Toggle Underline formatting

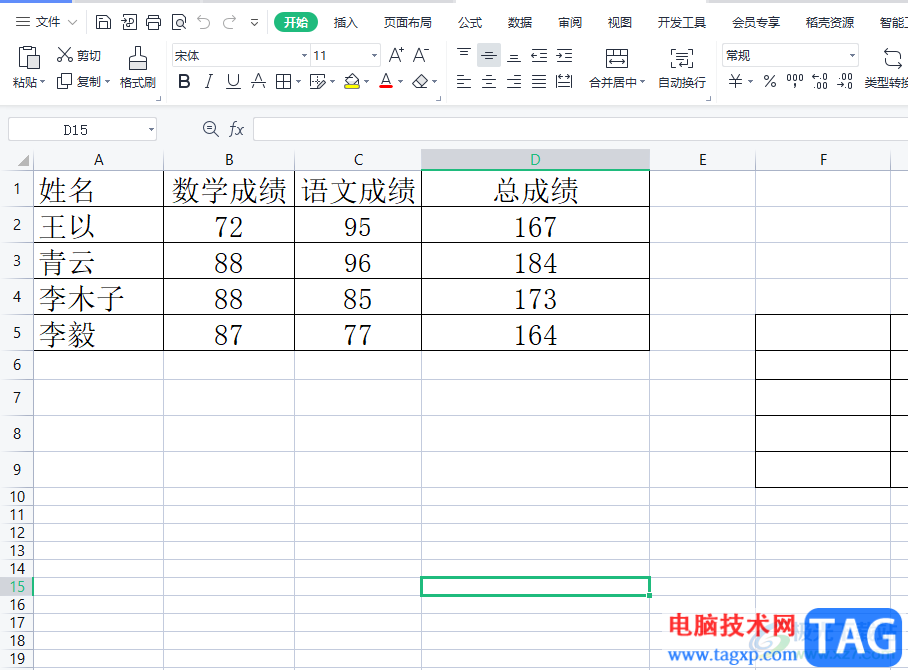tap(233, 82)
